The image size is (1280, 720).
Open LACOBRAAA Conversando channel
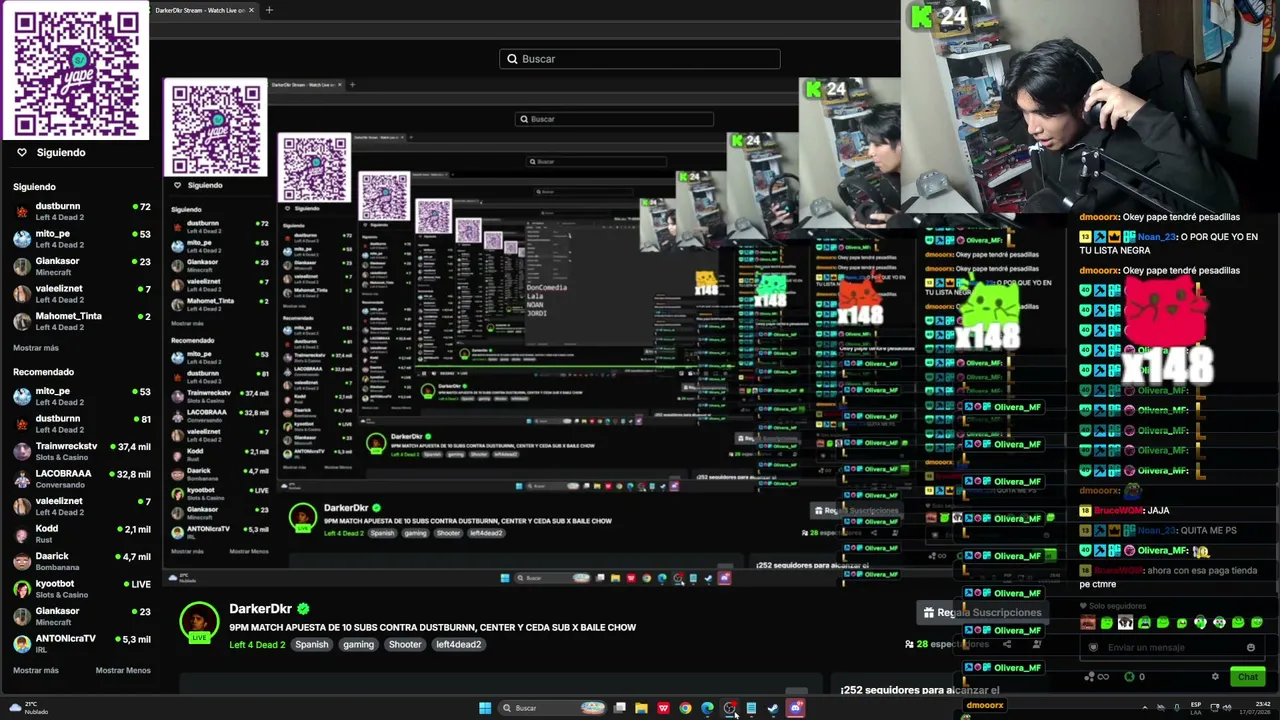point(80,479)
